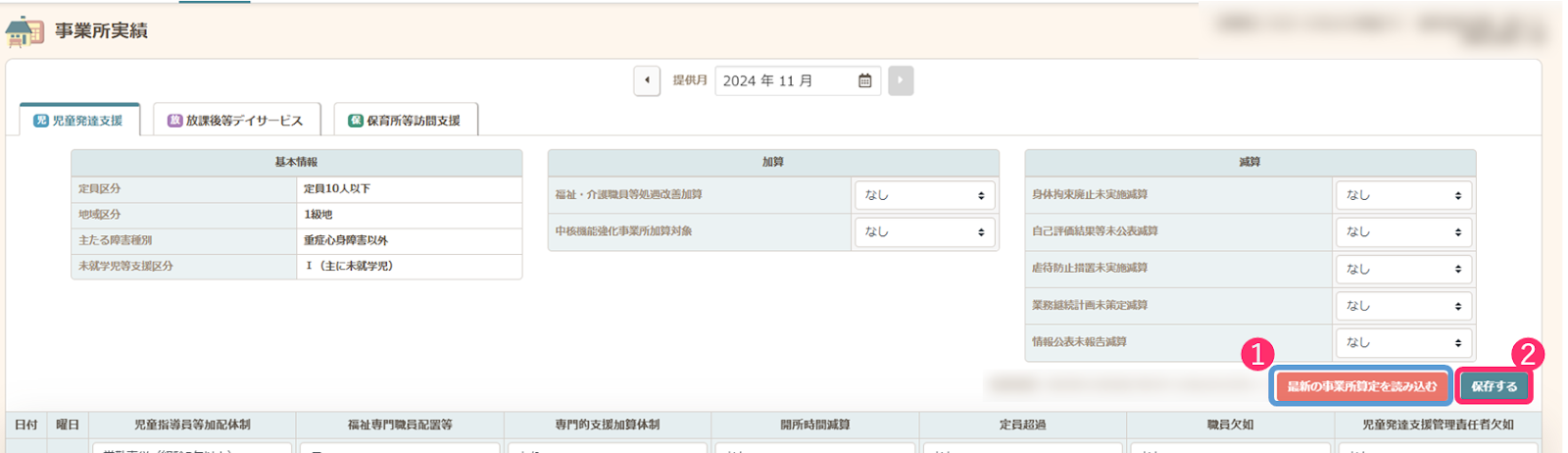Viewport: 1568px width, 453px height.
Task: Click the house icon beside 事業所実績
Action: point(24,31)
